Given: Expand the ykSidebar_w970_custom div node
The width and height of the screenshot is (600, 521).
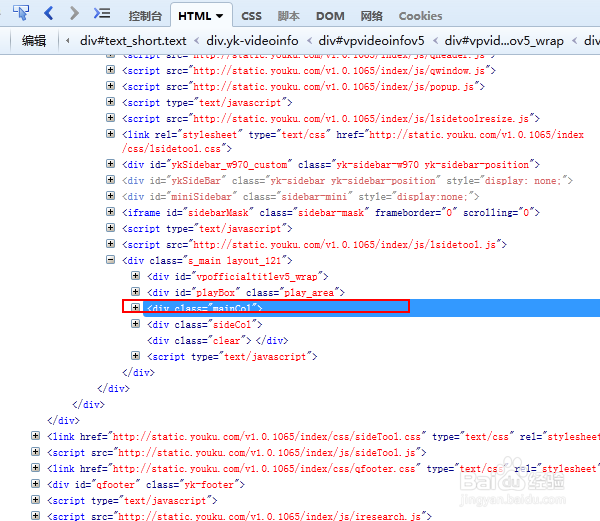Looking at the screenshot, I should (111, 164).
